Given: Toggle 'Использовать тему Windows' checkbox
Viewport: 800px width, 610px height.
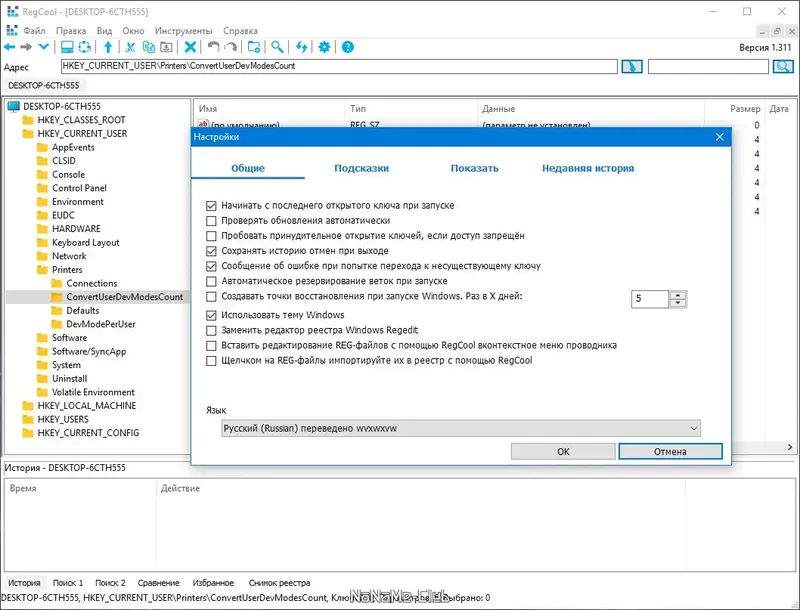Looking at the screenshot, I should 211,315.
